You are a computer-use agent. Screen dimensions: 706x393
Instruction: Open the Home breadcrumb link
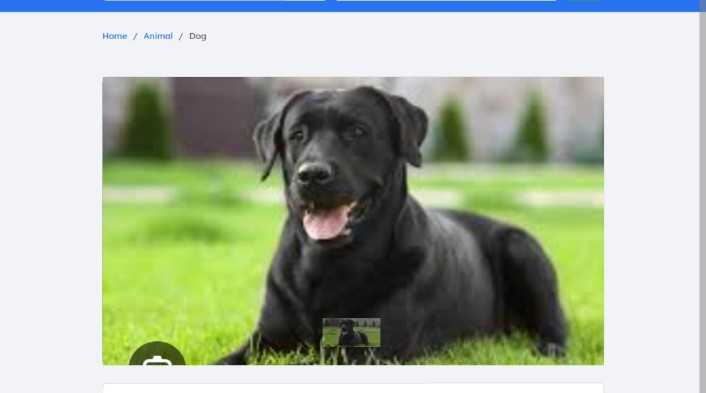[114, 36]
